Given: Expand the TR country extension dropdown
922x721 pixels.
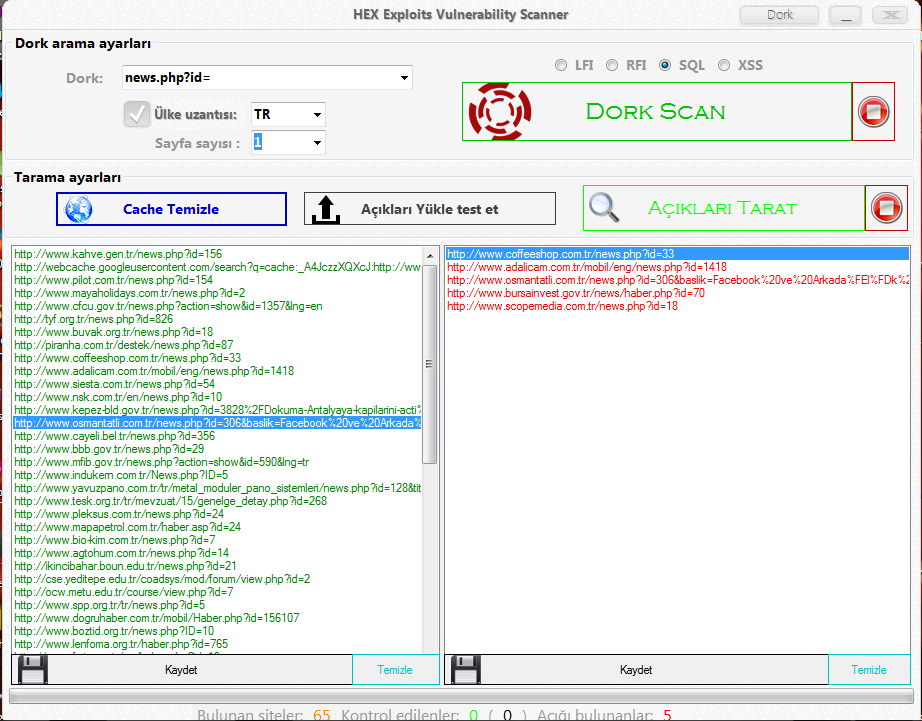Looking at the screenshot, I should [317, 115].
